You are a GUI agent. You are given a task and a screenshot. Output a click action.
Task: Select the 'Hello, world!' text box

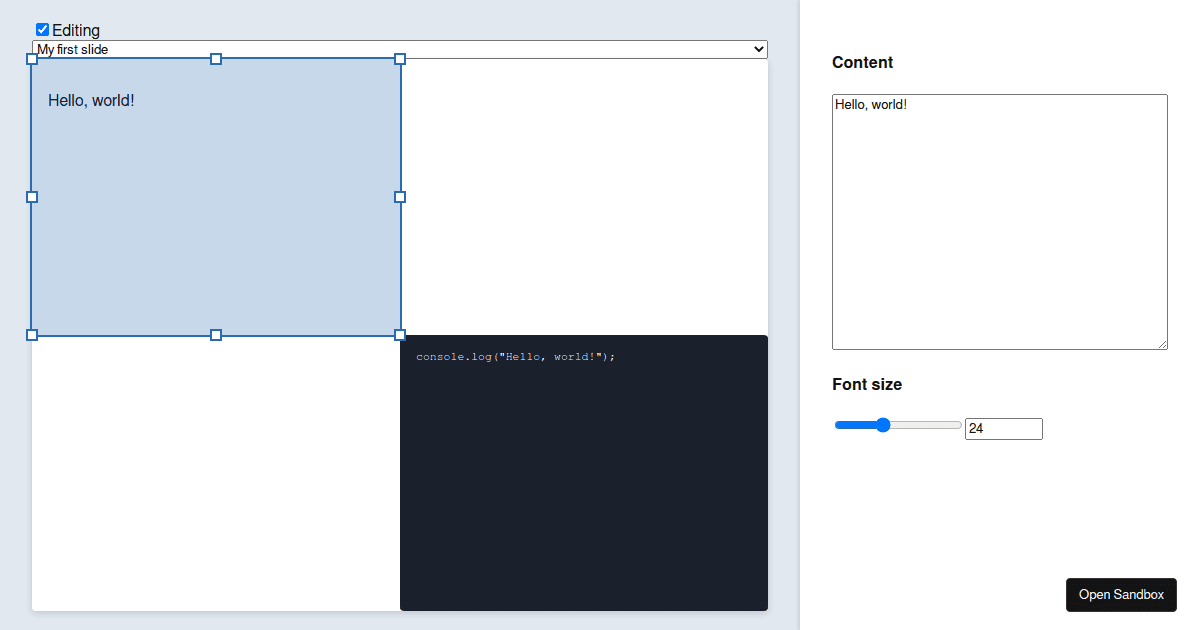point(200,150)
